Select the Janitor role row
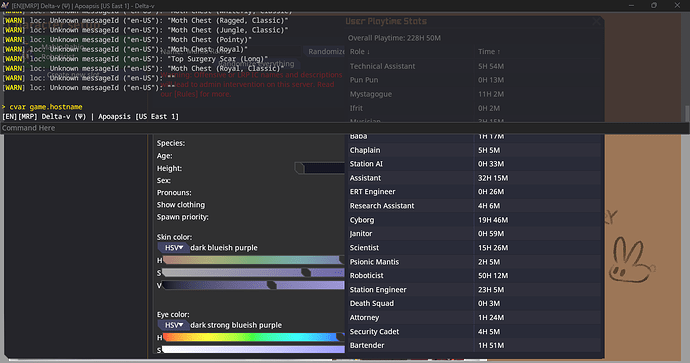Image resolution: width=690 pixels, height=363 pixels. click(x=474, y=234)
